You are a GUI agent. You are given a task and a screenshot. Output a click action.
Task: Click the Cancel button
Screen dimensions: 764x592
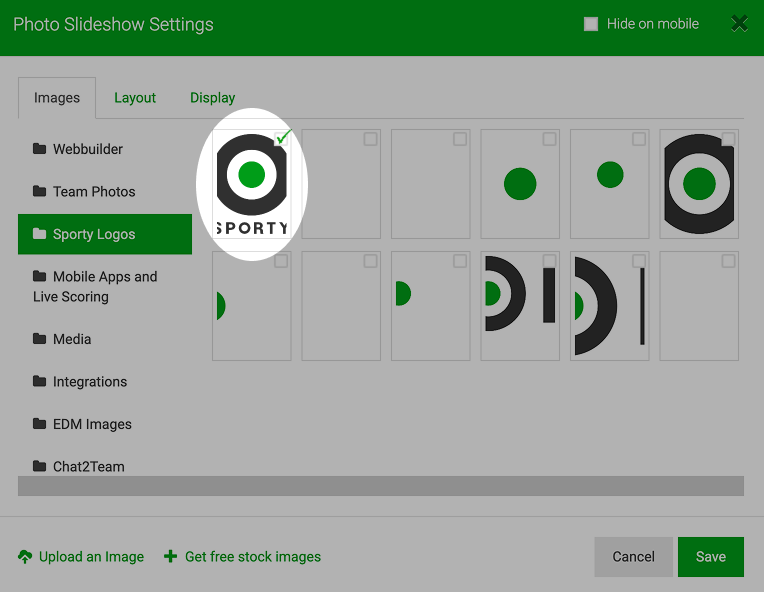click(x=633, y=556)
